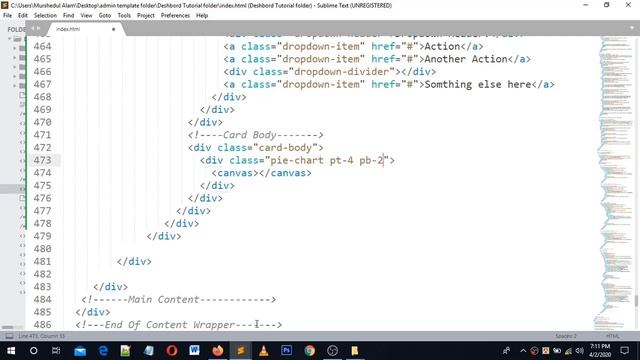Open the Windows Start menu
This screenshot has height=360, width=640.
[11, 351]
